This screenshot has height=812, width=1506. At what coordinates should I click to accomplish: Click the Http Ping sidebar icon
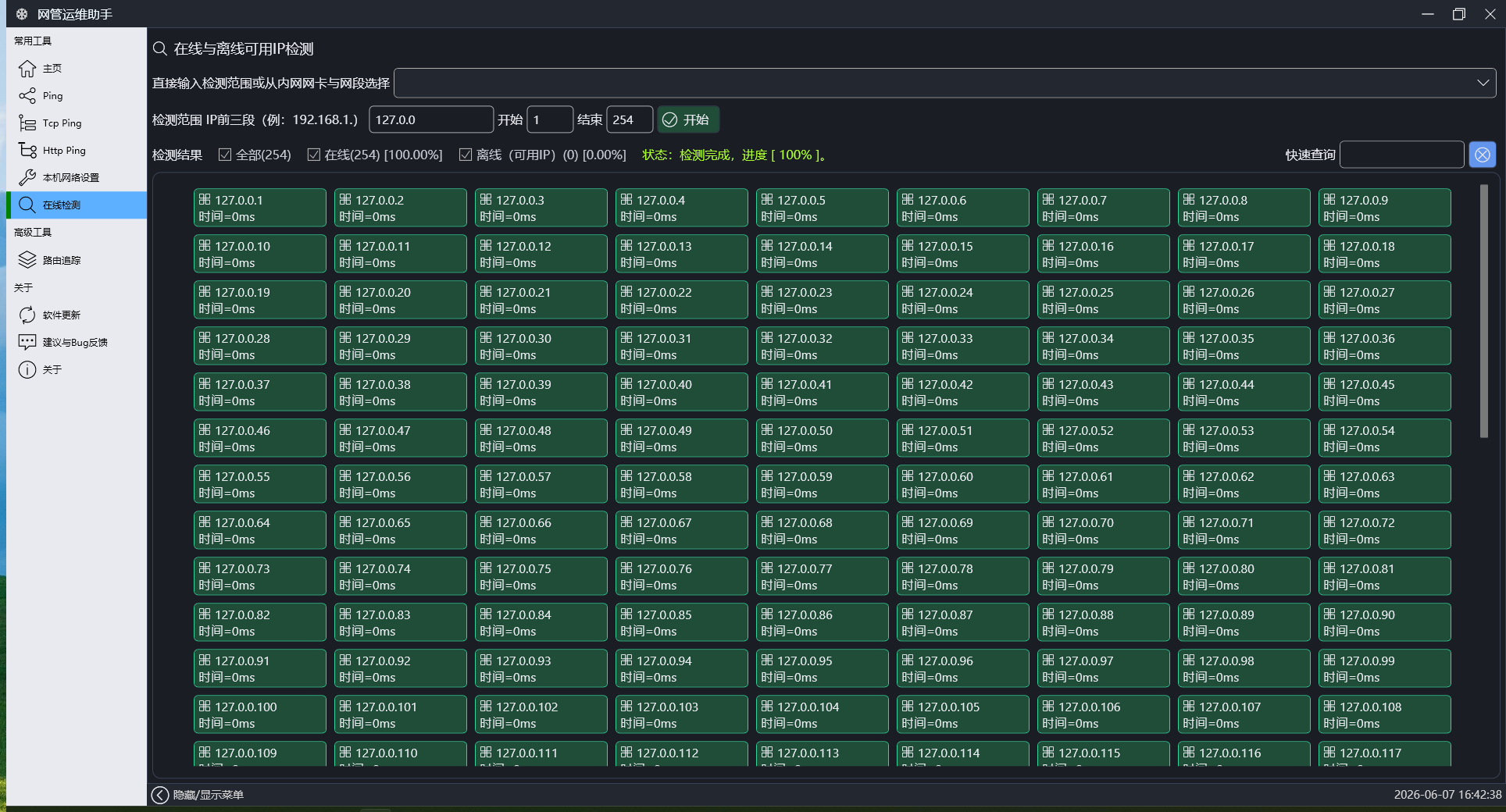click(x=27, y=151)
